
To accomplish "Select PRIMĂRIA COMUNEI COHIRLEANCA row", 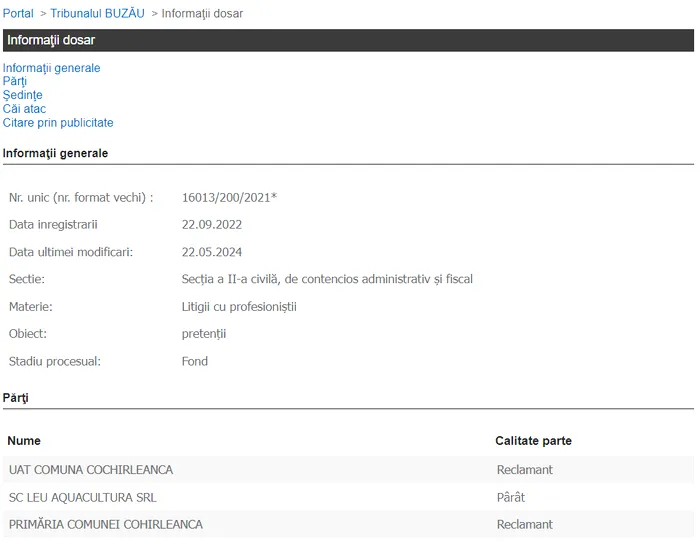I will 348,524.
